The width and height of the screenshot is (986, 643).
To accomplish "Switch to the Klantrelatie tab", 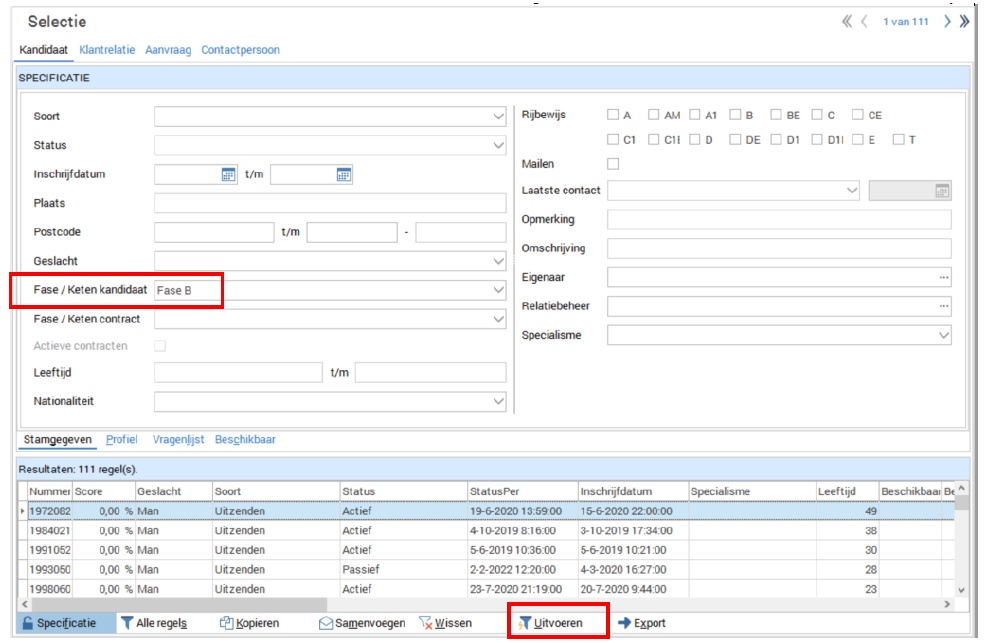I will coord(107,50).
